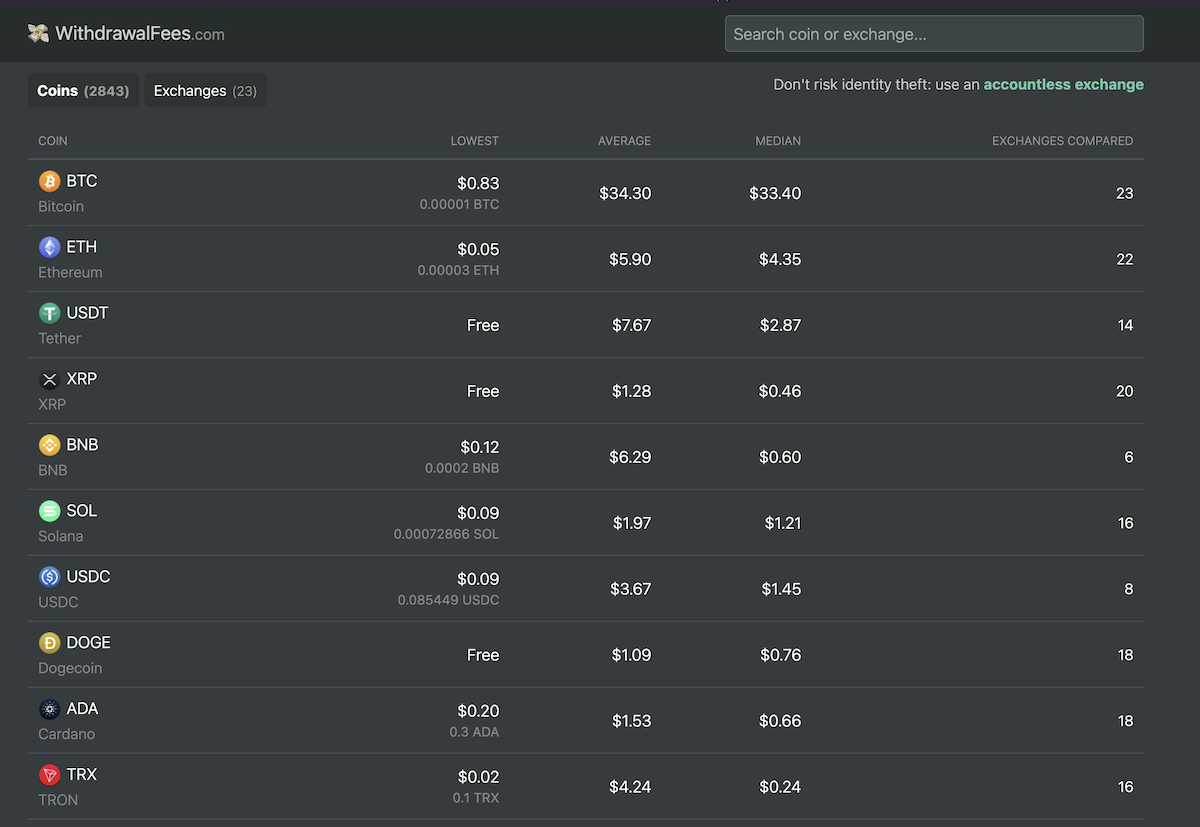The width and height of the screenshot is (1200, 827).
Task: Click the "0.3 ADA" fee amount
Action: point(474,732)
